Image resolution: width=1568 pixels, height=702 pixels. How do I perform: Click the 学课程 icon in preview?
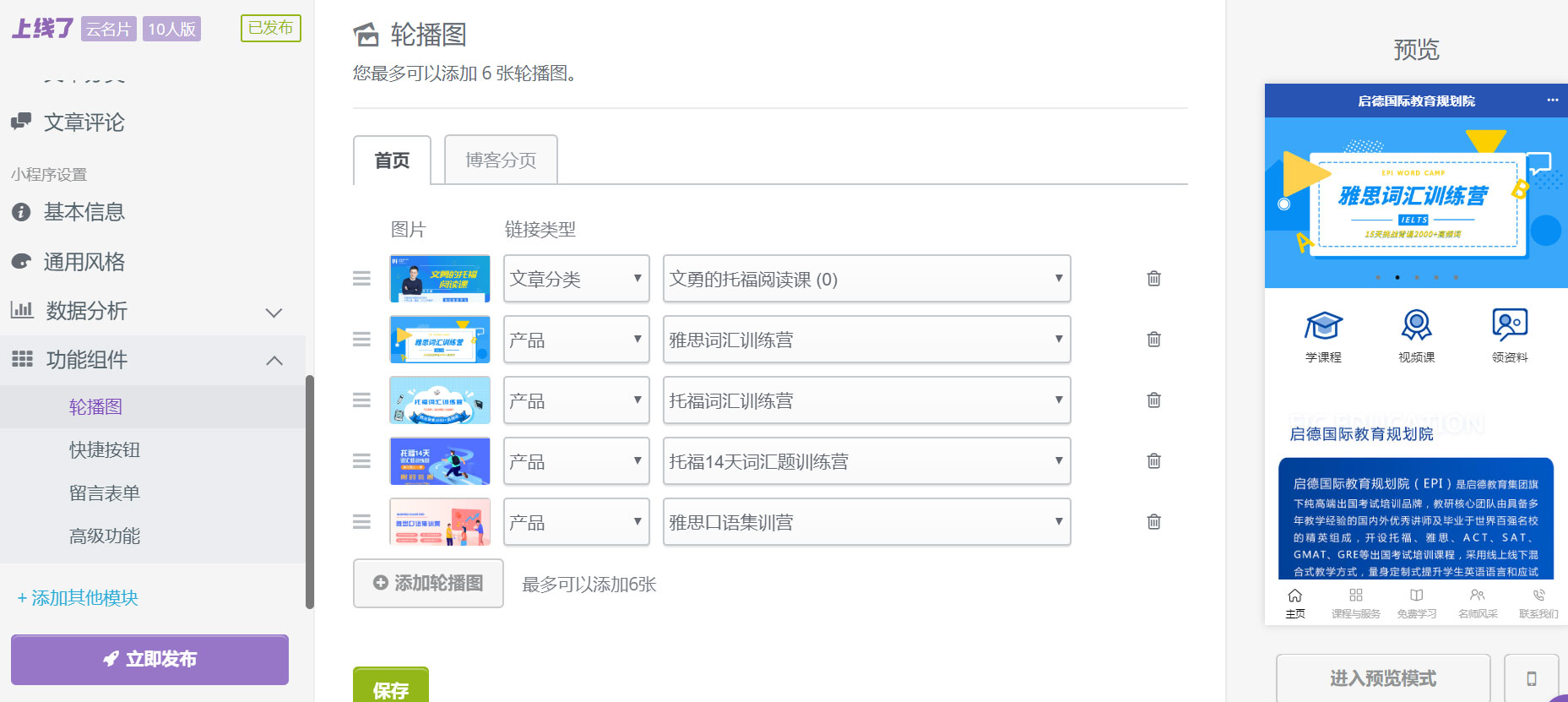click(x=1323, y=326)
